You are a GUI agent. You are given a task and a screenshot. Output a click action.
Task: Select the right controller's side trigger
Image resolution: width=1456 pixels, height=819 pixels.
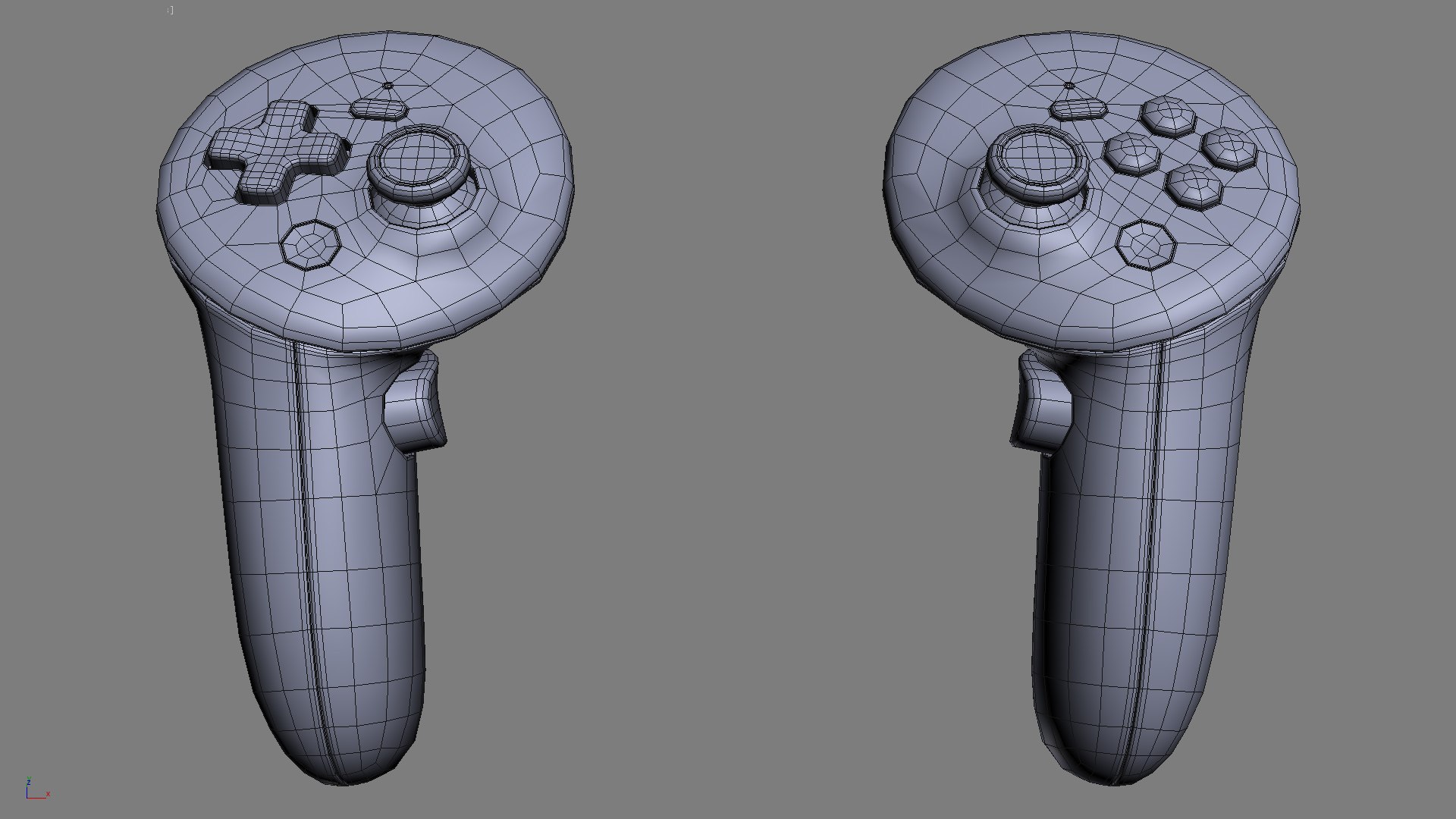(1040, 403)
